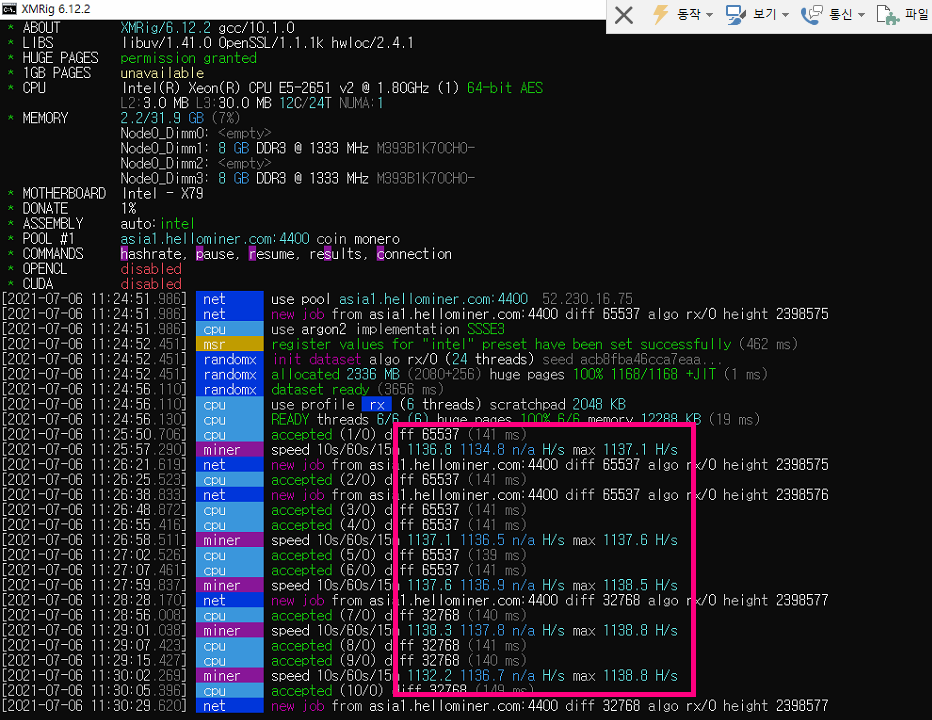Click the XMRig 6.12.2 window title
This screenshot has width=932, height=720.
(56, 9)
